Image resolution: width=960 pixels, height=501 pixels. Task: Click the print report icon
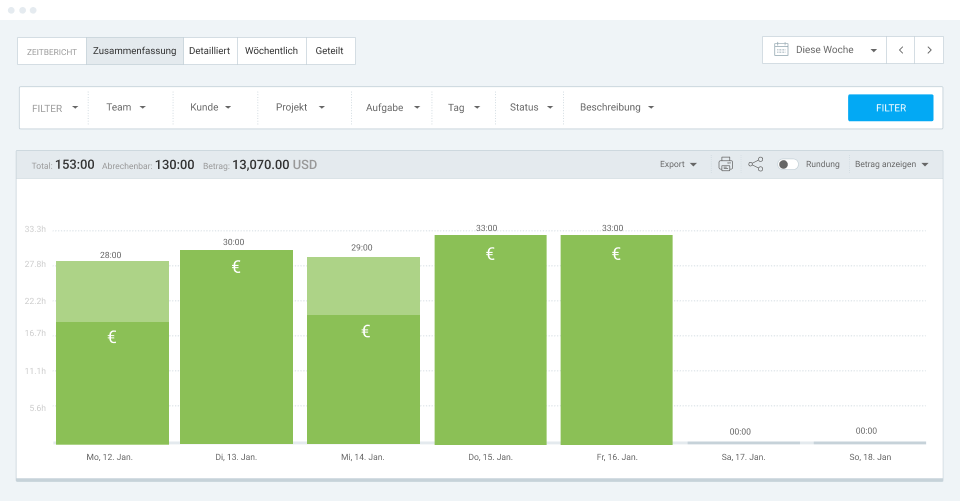[x=726, y=164]
